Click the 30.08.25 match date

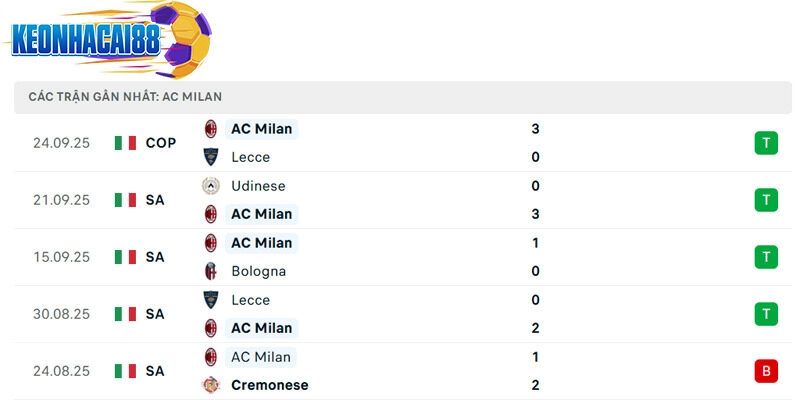click(x=61, y=314)
